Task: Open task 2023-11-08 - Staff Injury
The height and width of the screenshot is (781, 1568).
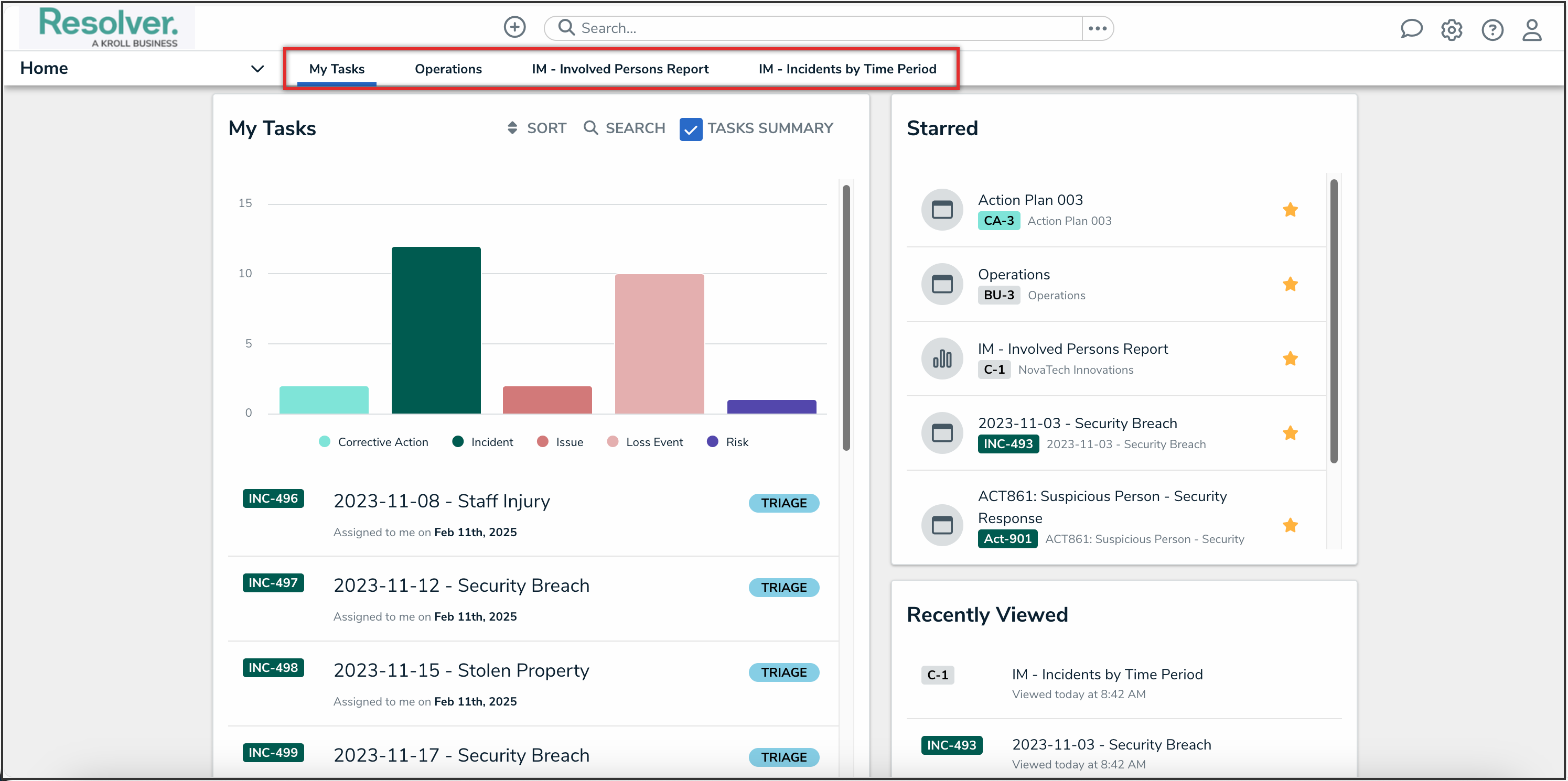Action: coord(442,501)
